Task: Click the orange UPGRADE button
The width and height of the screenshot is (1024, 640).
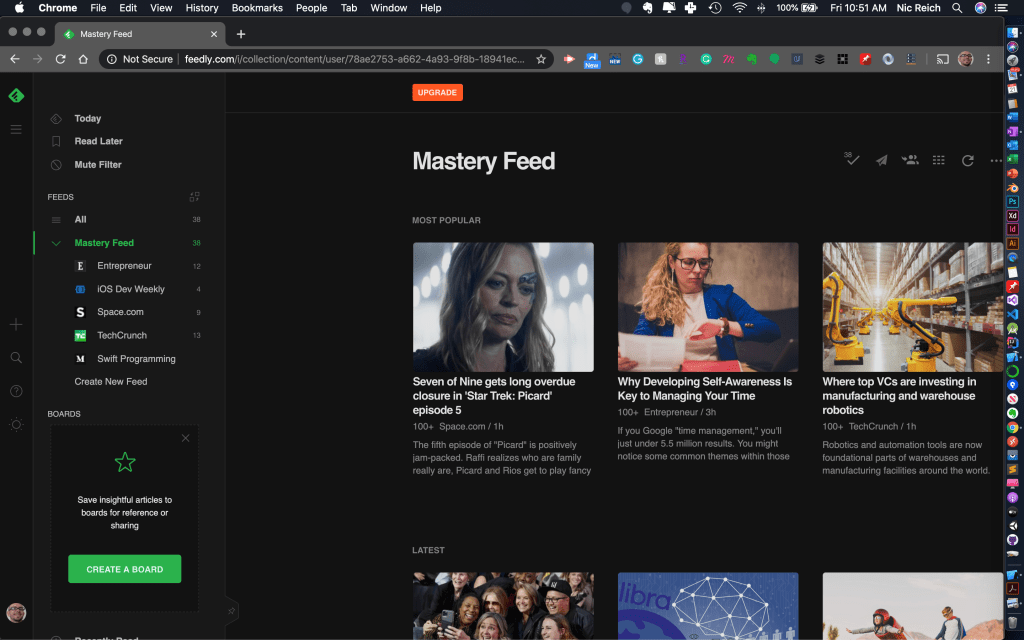Action: click(437, 93)
